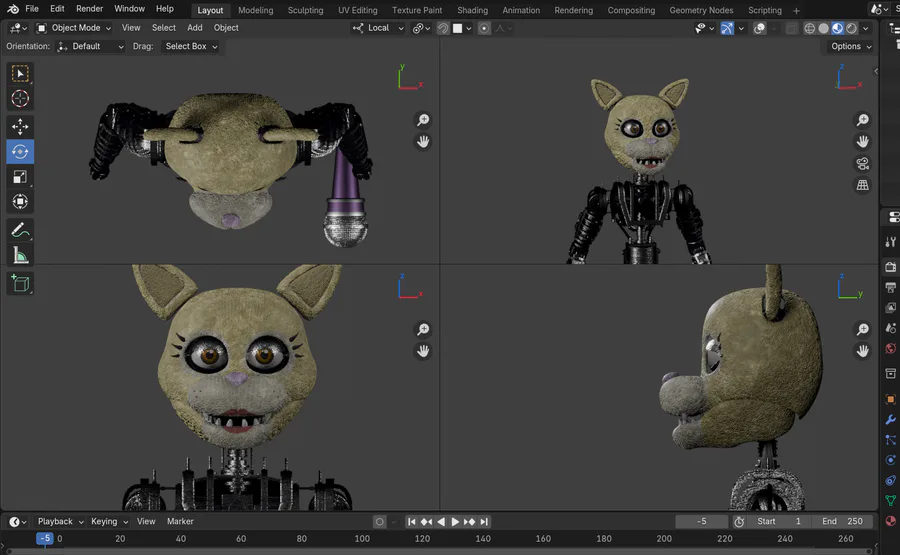Open the File menu
Viewport: 900px width, 555px height.
point(32,9)
